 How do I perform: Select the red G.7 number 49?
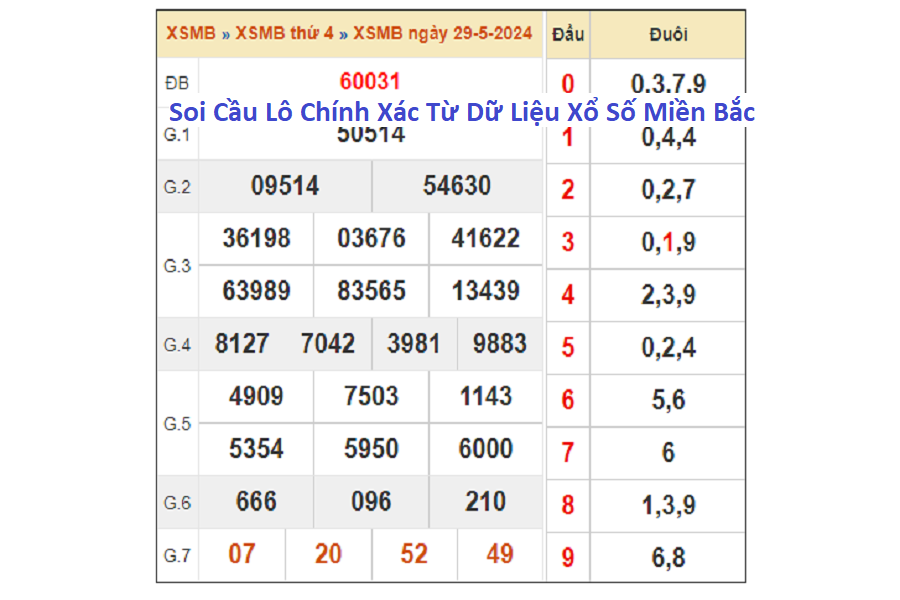pyautogui.click(x=499, y=554)
